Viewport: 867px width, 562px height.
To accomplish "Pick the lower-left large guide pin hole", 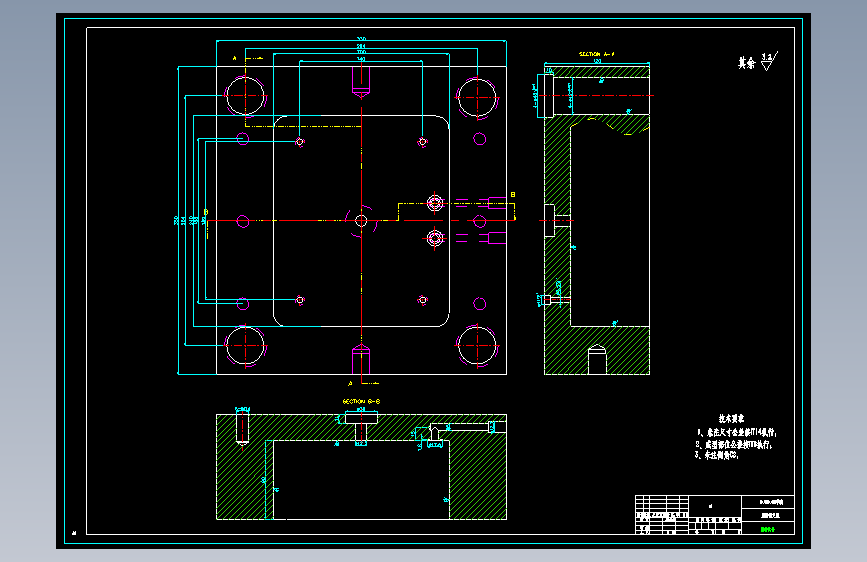I will click(x=246, y=345).
